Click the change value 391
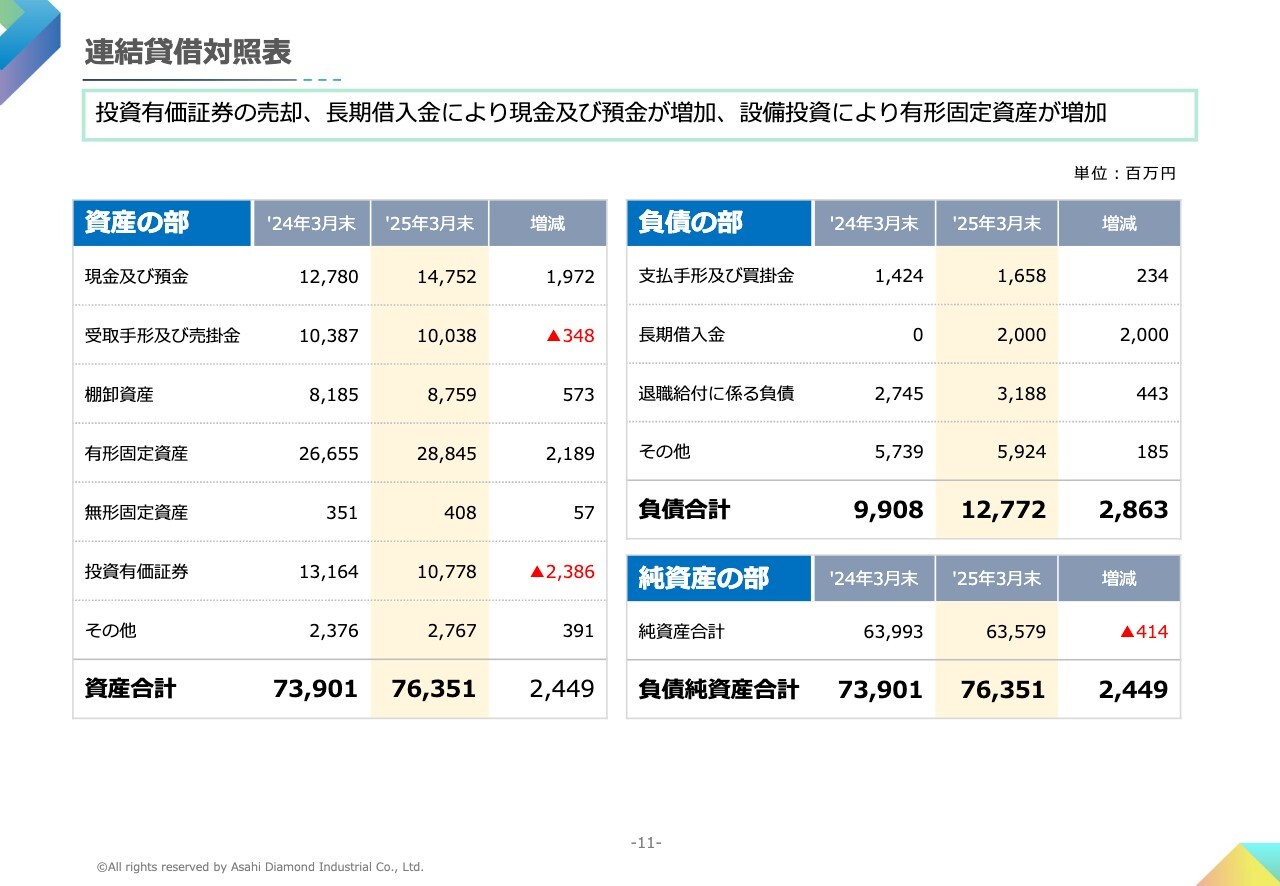Image resolution: width=1280 pixels, height=886 pixels. (578, 631)
